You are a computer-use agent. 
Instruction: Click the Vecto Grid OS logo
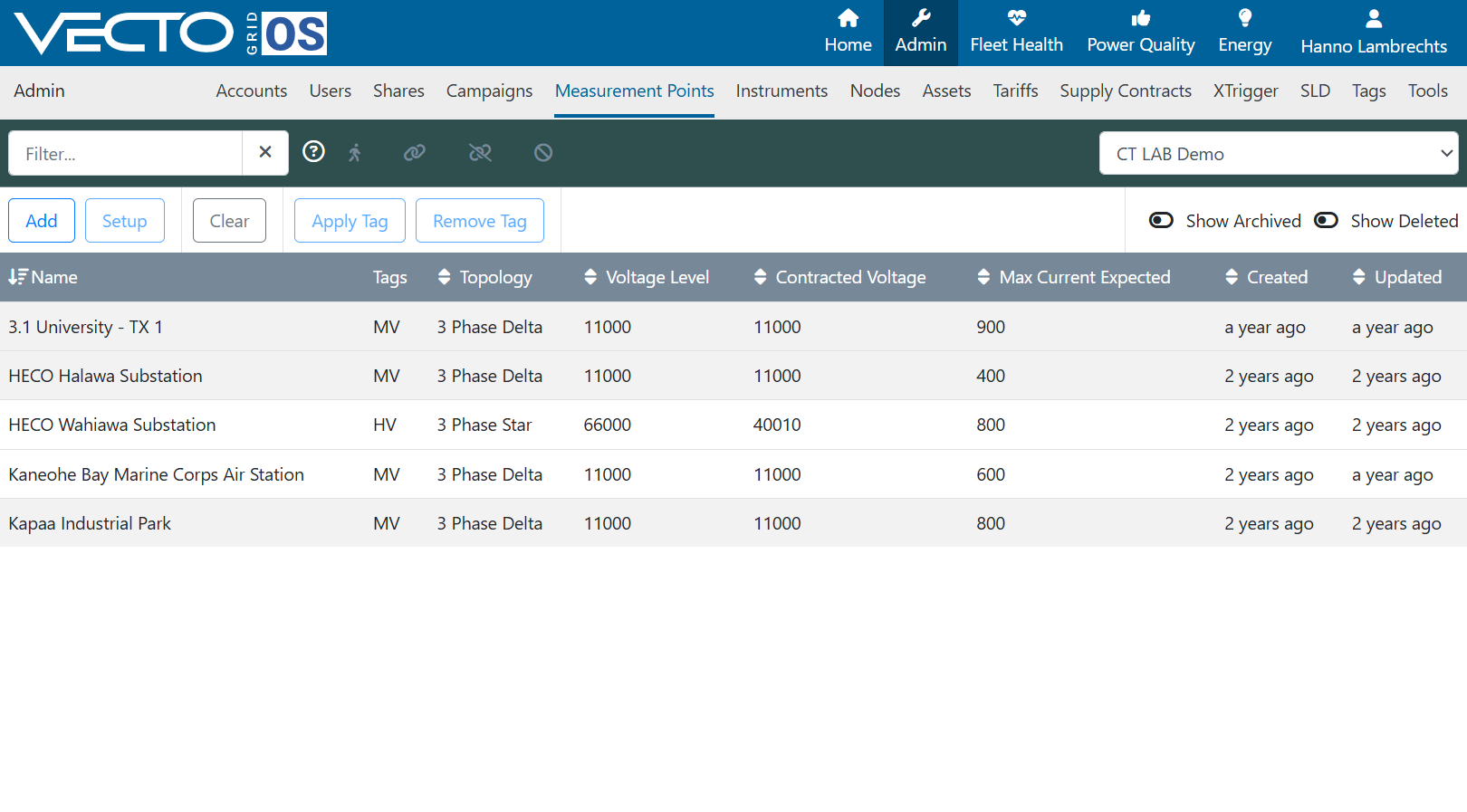point(170,33)
